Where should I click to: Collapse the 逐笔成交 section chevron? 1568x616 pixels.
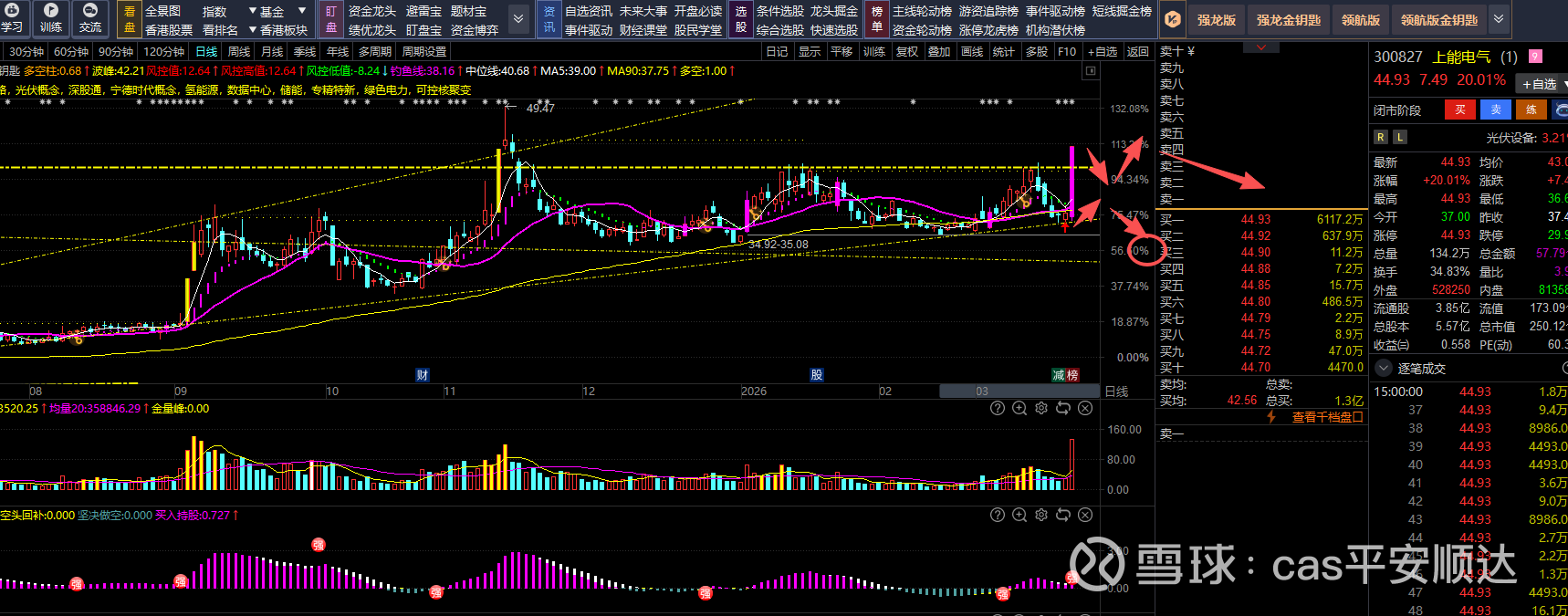click(x=1383, y=369)
